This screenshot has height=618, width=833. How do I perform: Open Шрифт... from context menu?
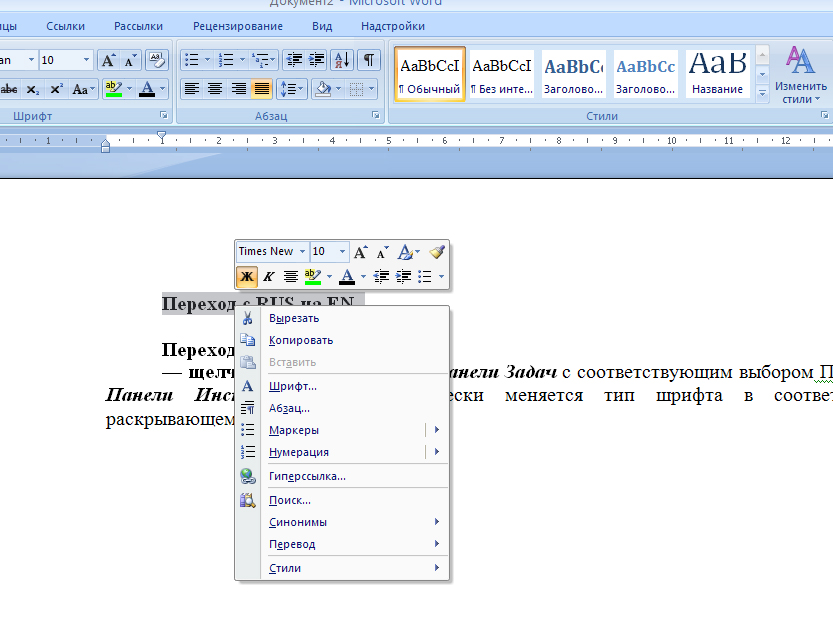[x=342, y=386]
